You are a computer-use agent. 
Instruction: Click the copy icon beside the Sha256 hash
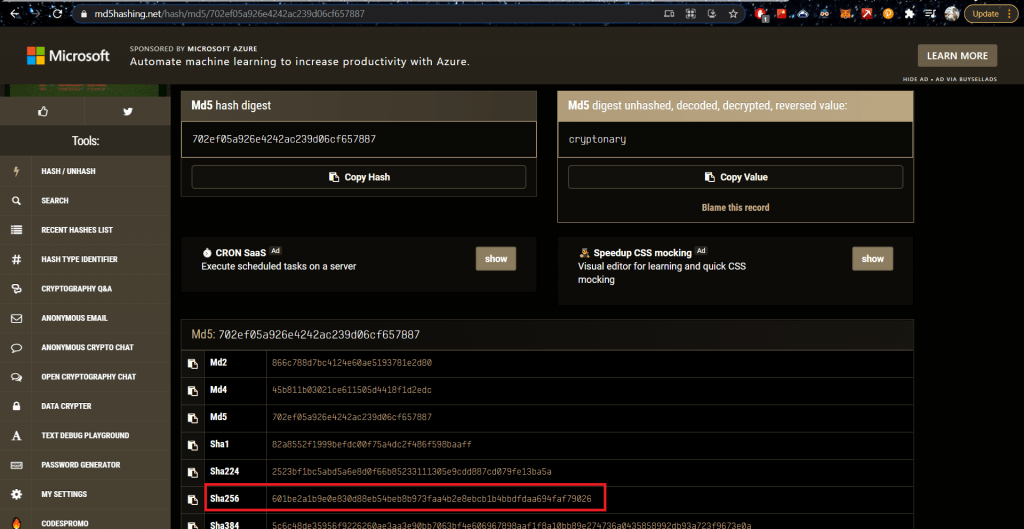(x=193, y=498)
